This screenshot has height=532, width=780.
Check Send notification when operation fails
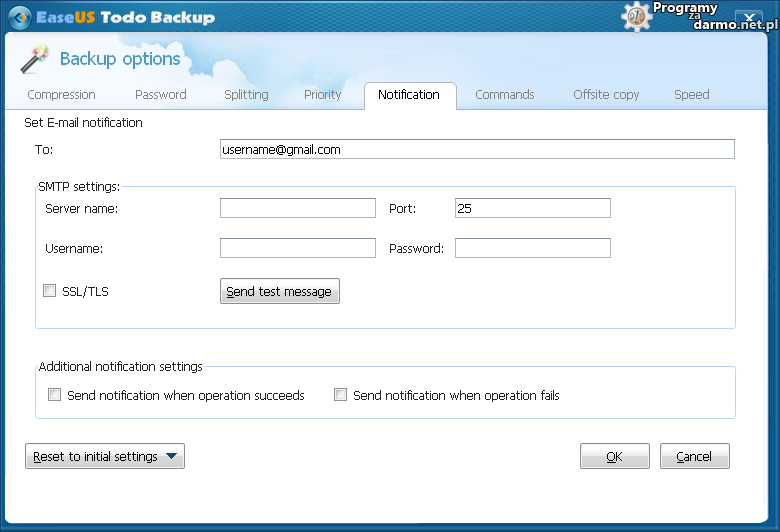coord(341,395)
